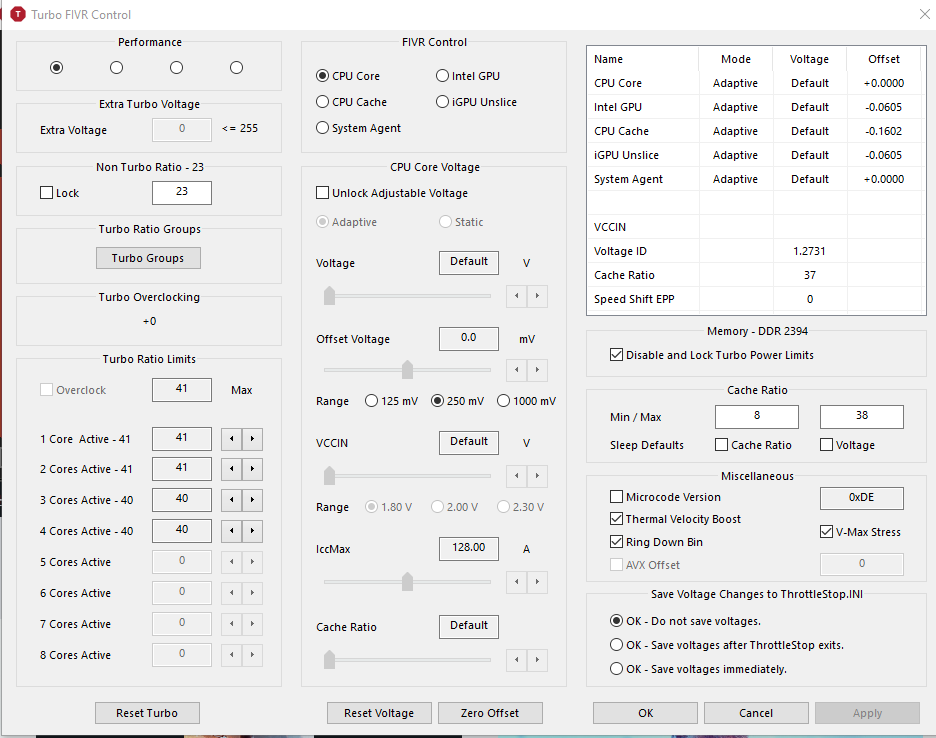Confirm with the OK button
The height and width of the screenshot is (738, 936).
tap(645, 713)
